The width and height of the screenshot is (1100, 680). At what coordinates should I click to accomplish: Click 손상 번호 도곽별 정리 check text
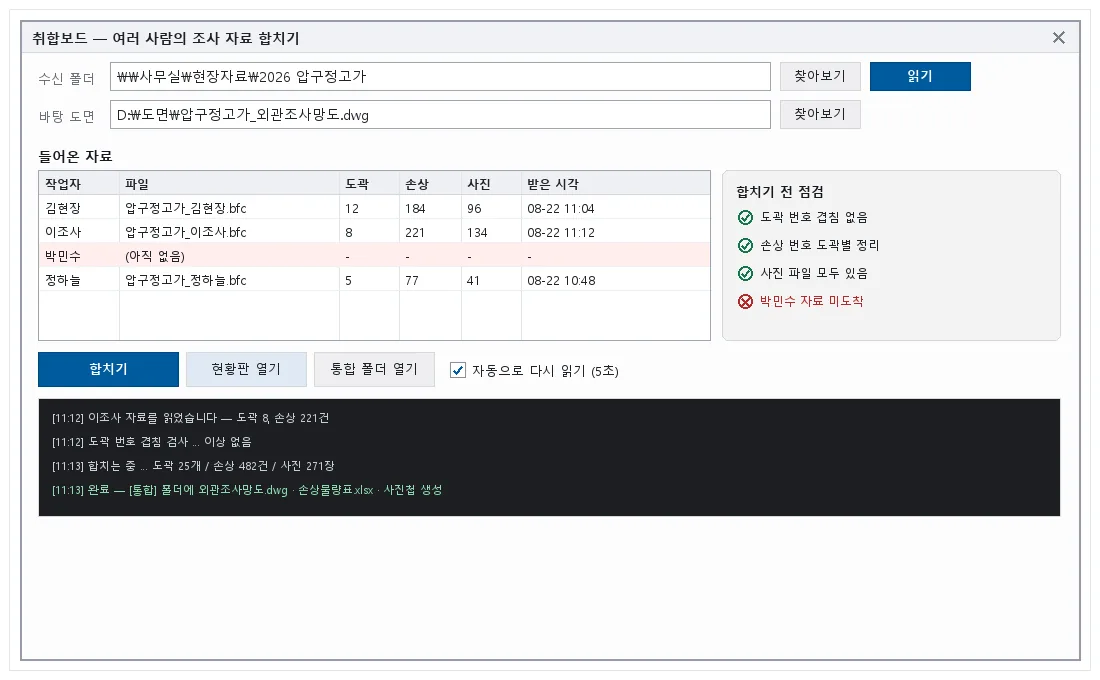pyautogui.click(x=819, y=246)
